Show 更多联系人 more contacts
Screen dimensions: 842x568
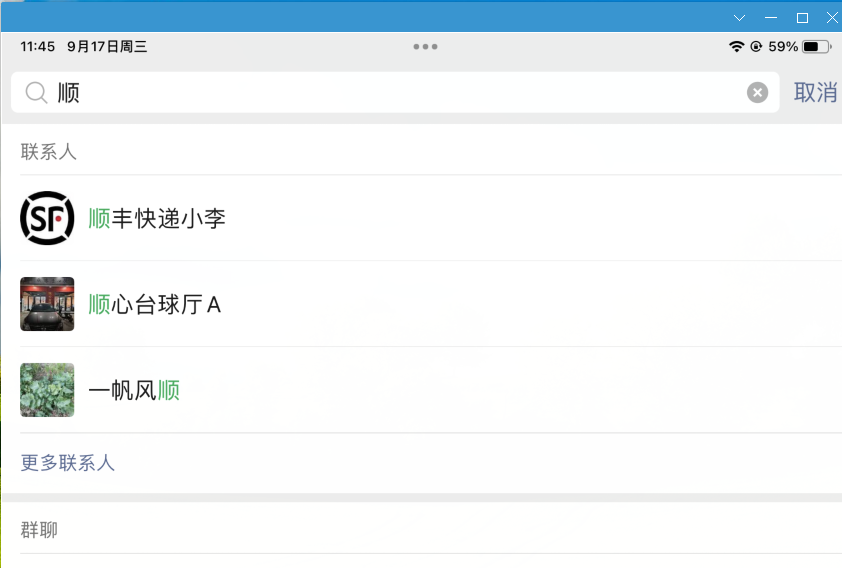pyautogui.click(x=68, y=463)
